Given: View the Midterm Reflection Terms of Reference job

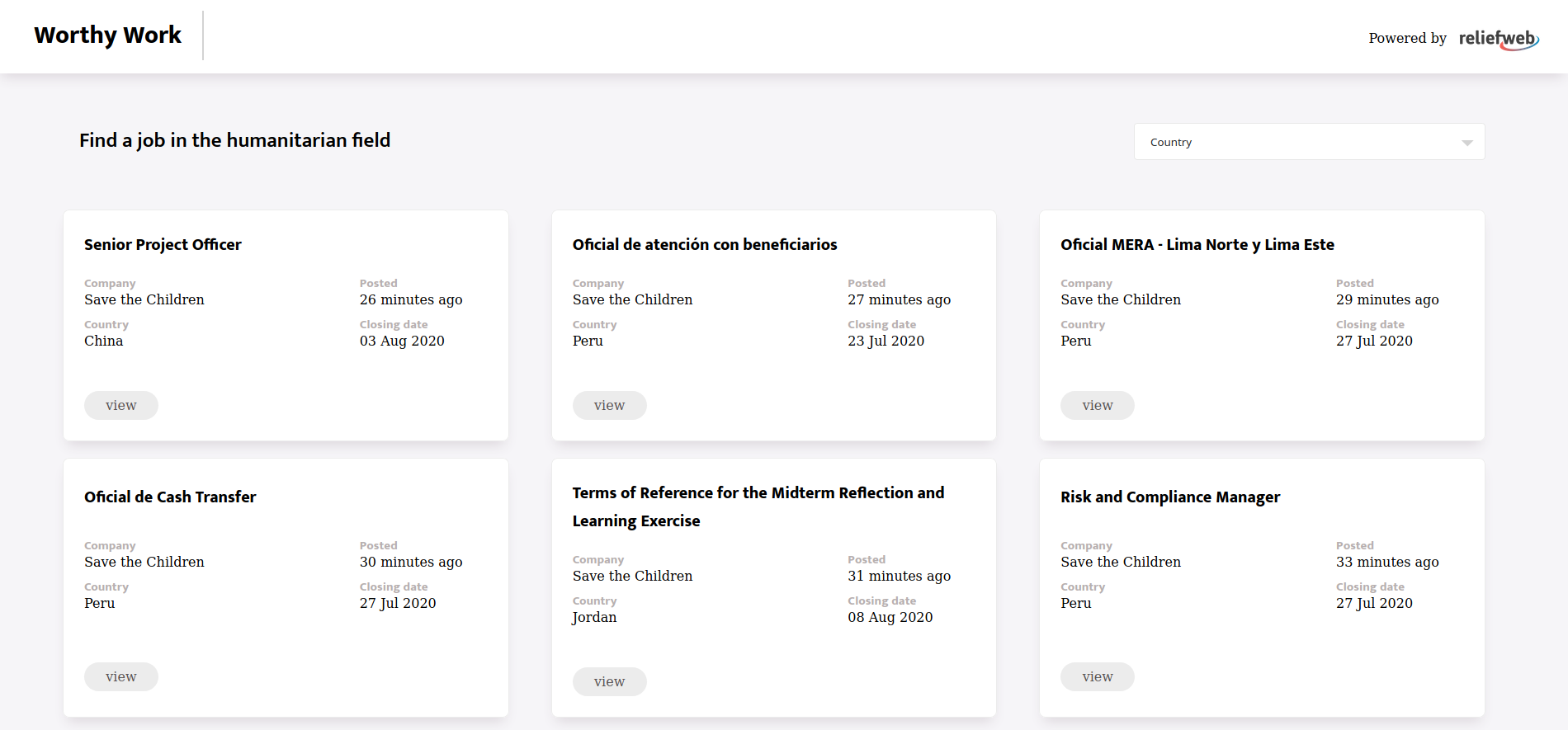Looking at the screenshot, I should pyautogui.click(x=609, y=681).
